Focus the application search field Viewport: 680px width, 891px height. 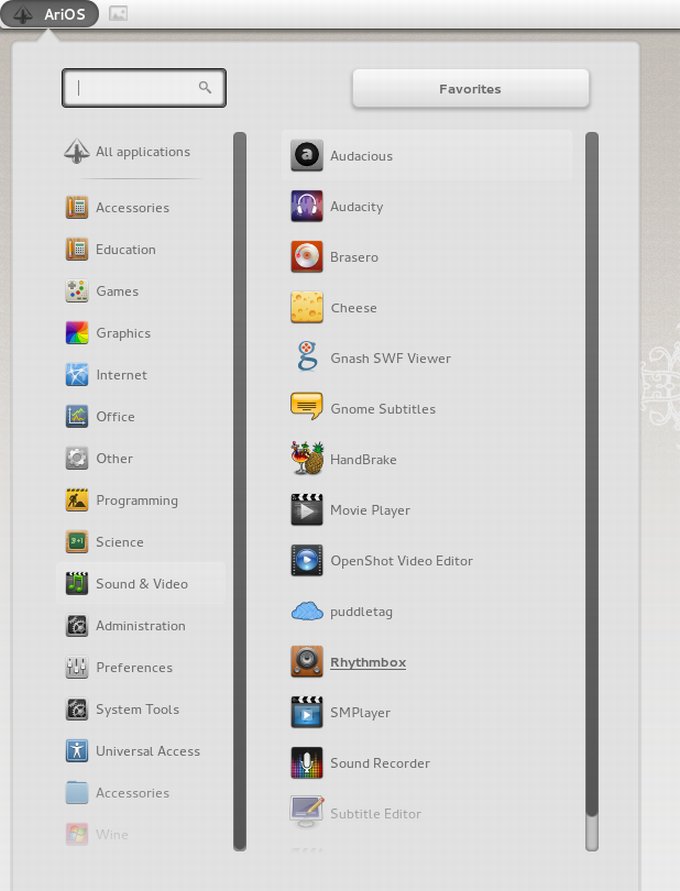144,88
